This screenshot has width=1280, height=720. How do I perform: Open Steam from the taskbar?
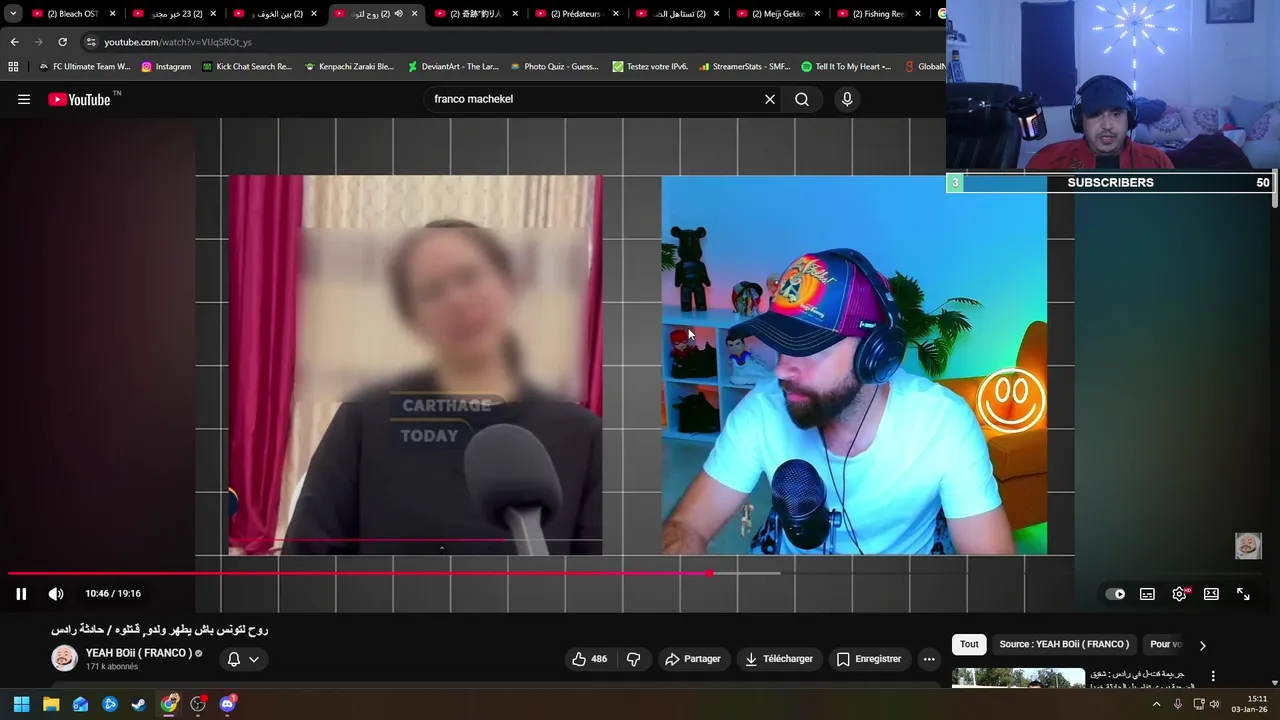click(139, 704)
